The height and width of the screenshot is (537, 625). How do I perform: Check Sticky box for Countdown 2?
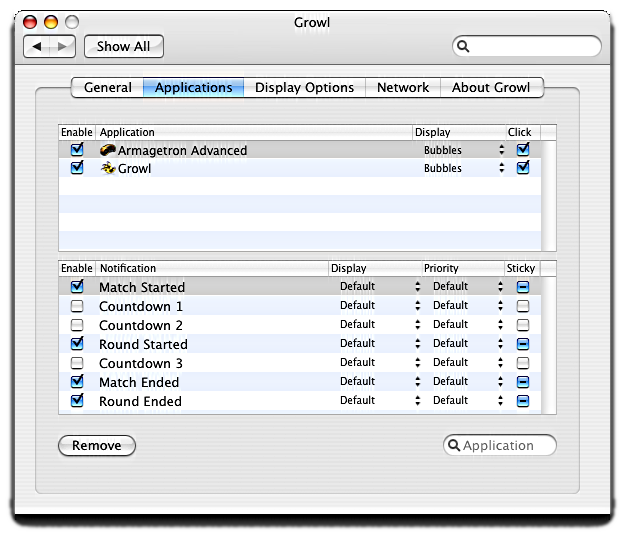[523, 325]
